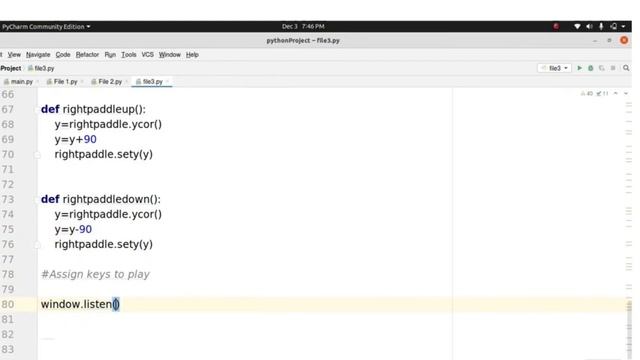
Task: Click the 'y=y+90' code line
Action: pos(76,140)
